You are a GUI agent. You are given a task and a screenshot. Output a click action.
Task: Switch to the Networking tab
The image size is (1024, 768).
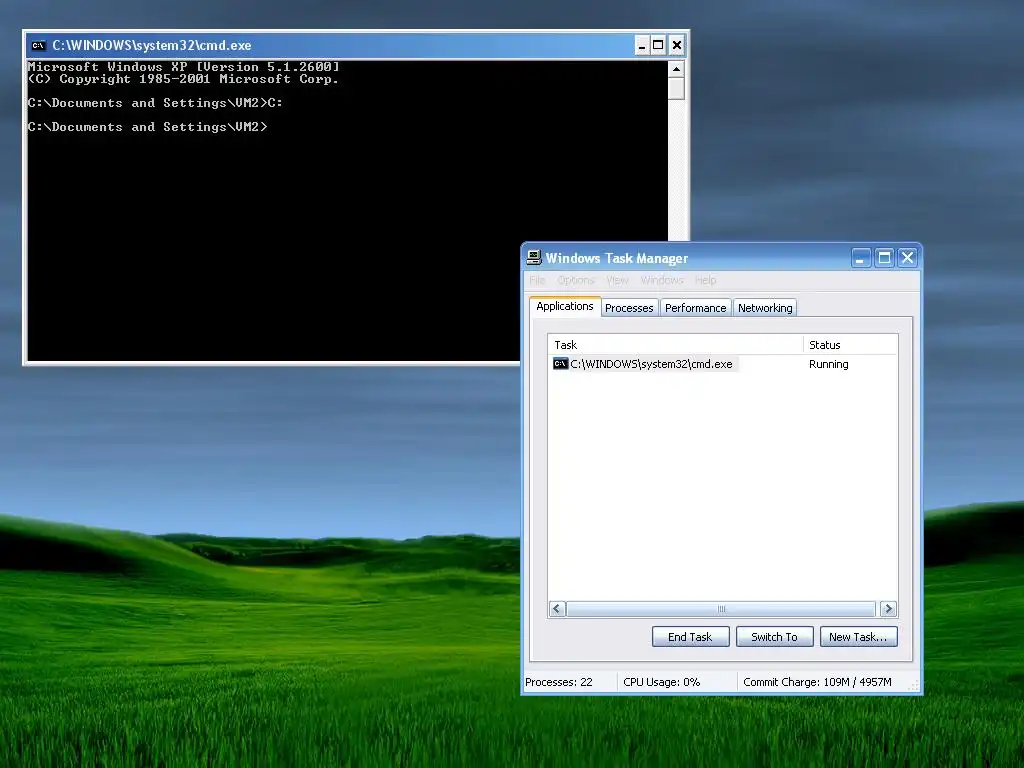(765, 308)
